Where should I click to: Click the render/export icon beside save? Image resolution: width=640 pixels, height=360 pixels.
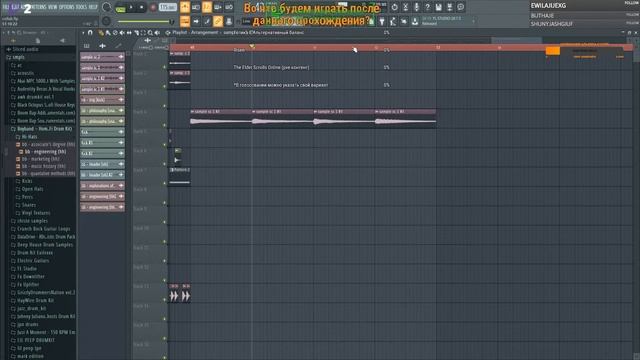449,7
